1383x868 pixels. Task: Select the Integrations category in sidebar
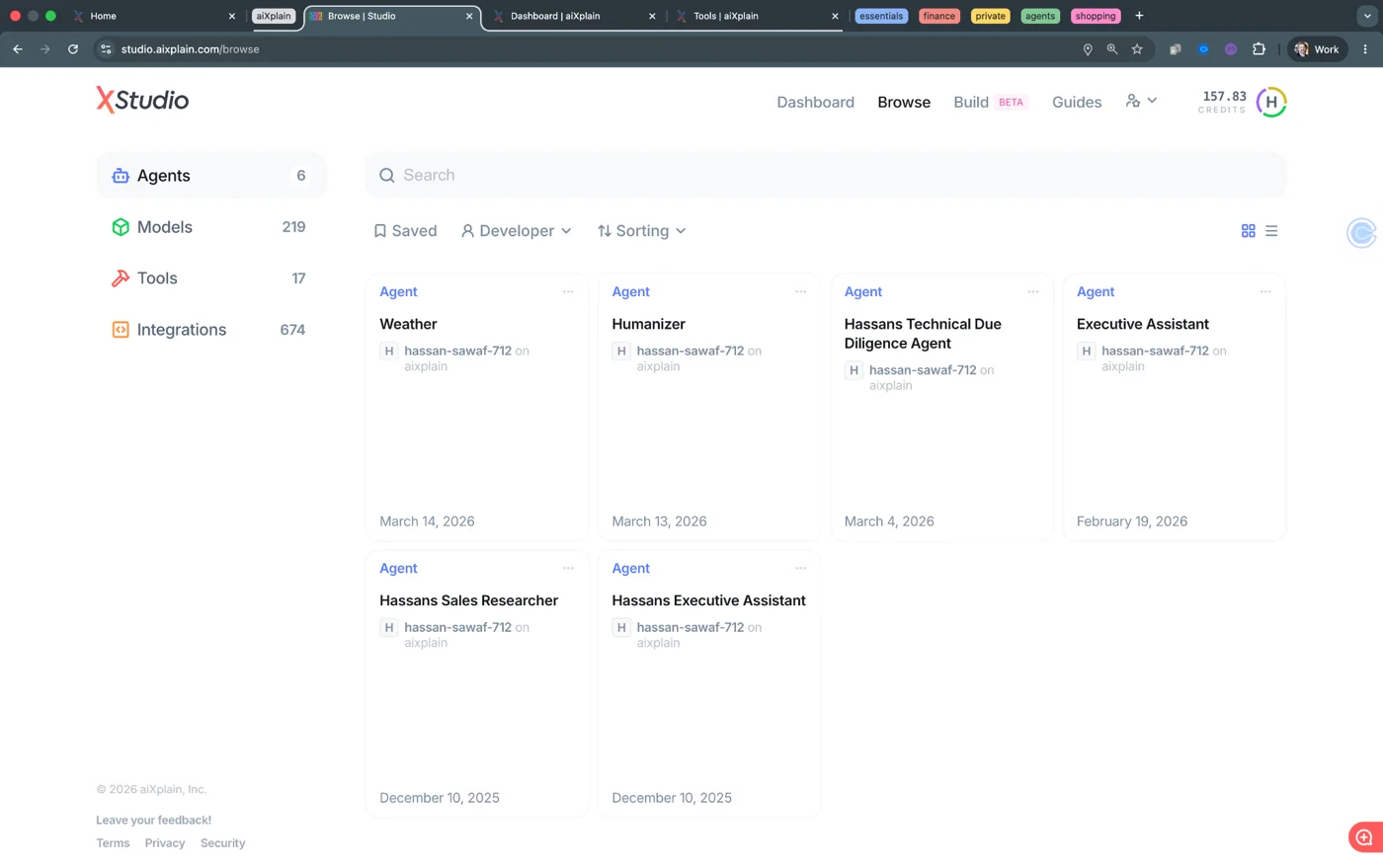click(211, 330)
